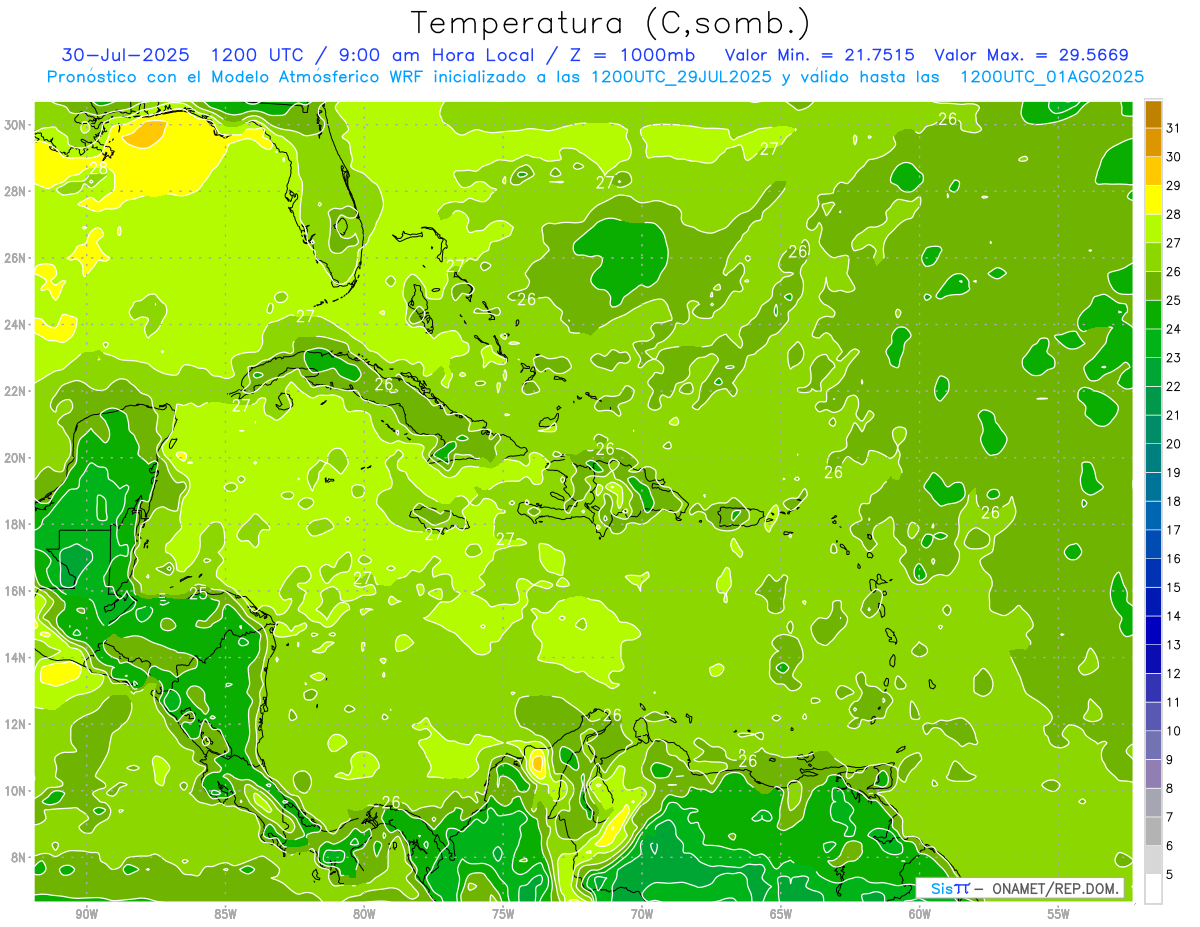Click the "ONAMET/REP.DOM." credit label
Screen dimensions: 1200x927
click(1056, 888)
